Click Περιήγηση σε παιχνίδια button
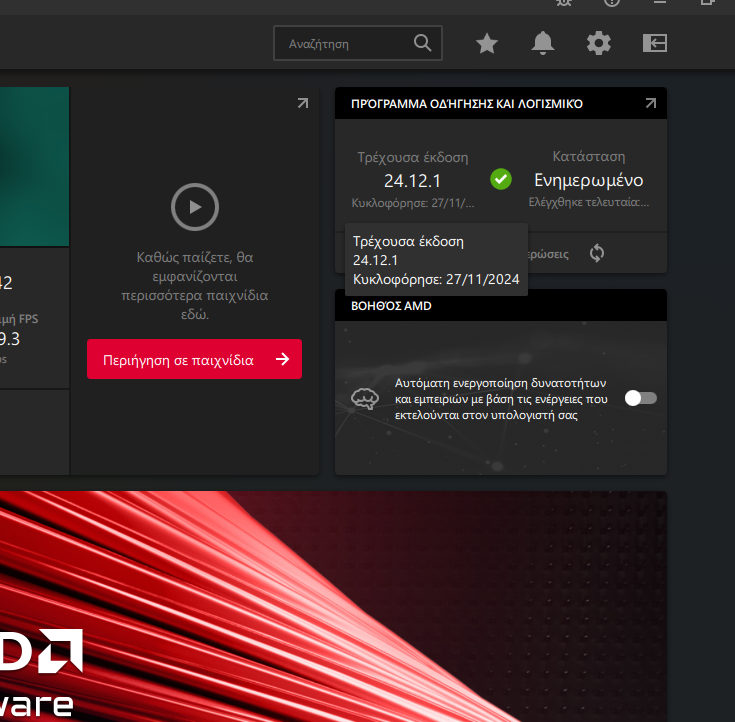This screenshot has height=722, width=735. point(195,359)
